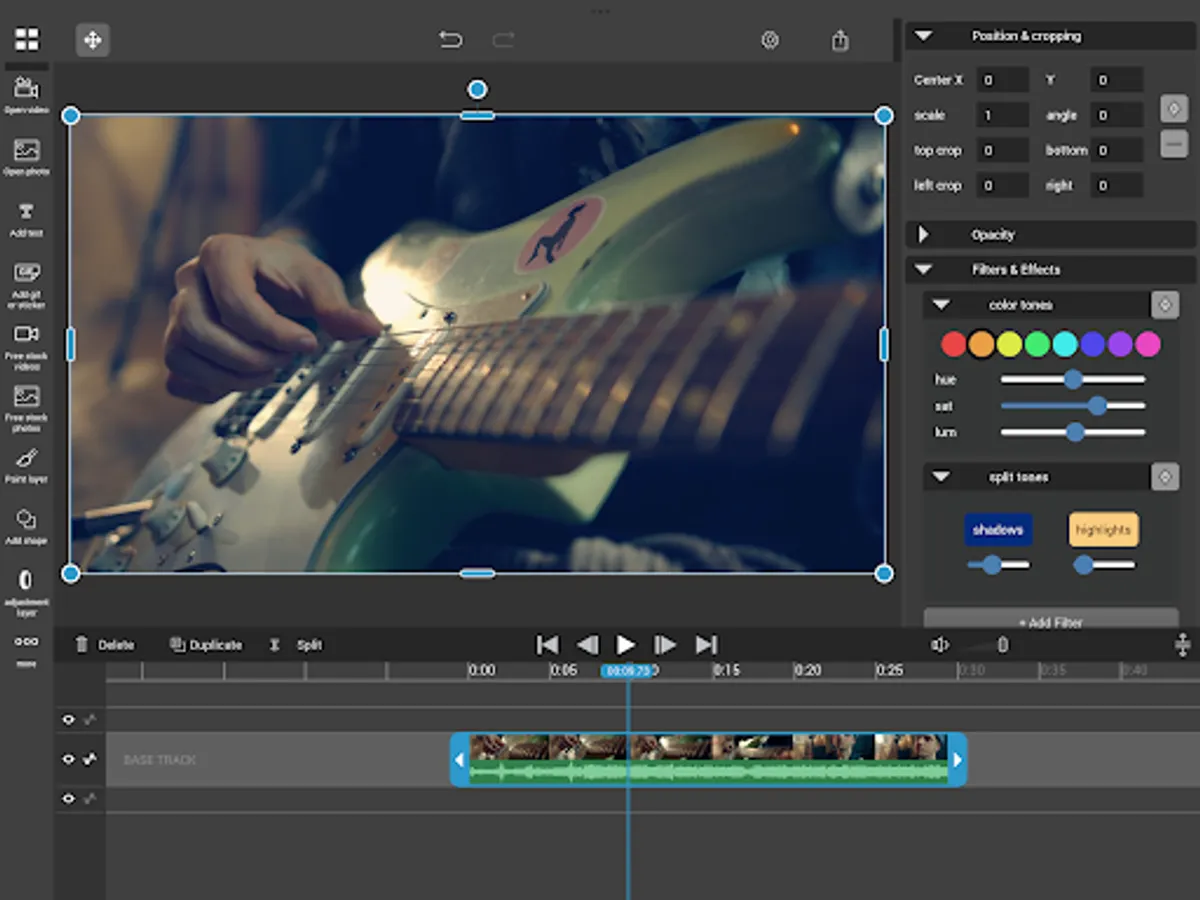The height and width of the screenshot is (900, 1200).
Task: Add an adjustment layer
Action: (26, 588)
